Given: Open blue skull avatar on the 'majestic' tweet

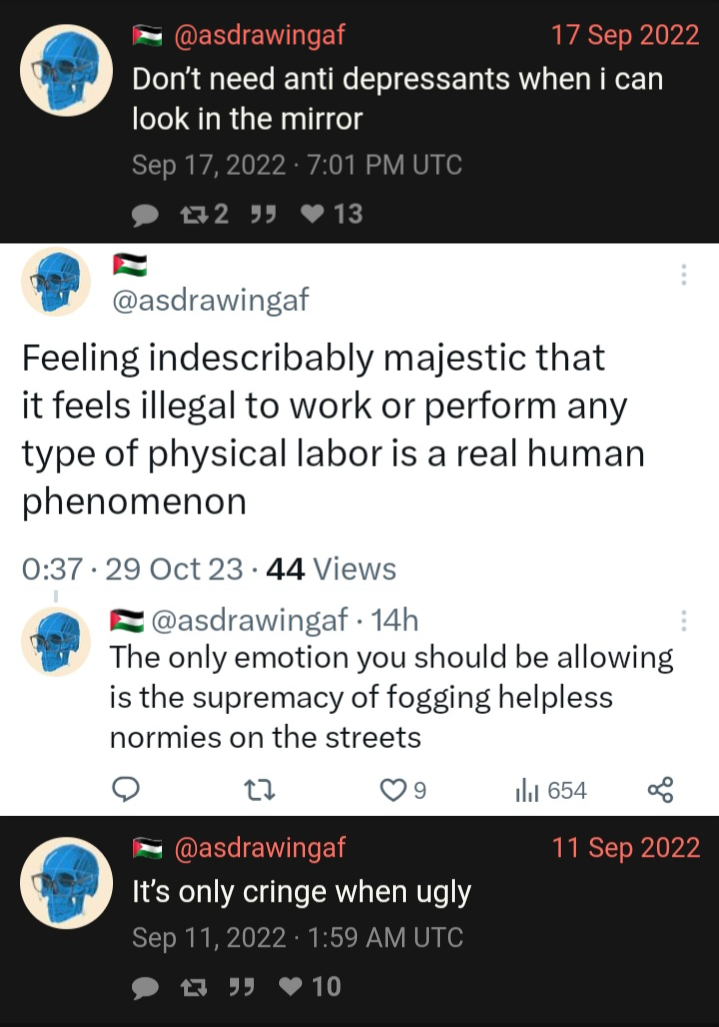Looking at the screenshot, I should pyautogui.click(x=56, y=282).
